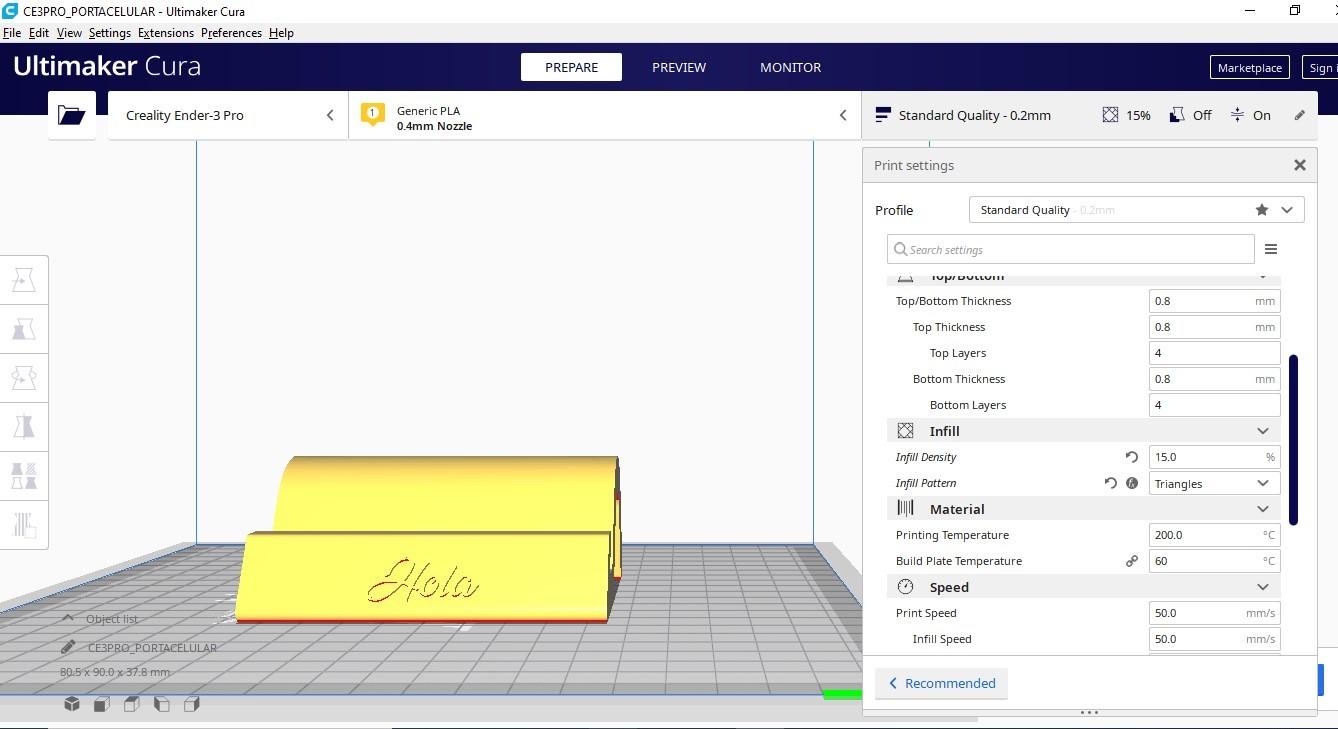The width and height of the screenshot is (1338, 729).
Task: Click the print settings vertical scrollbar
Action: (x=1294, y=439)
